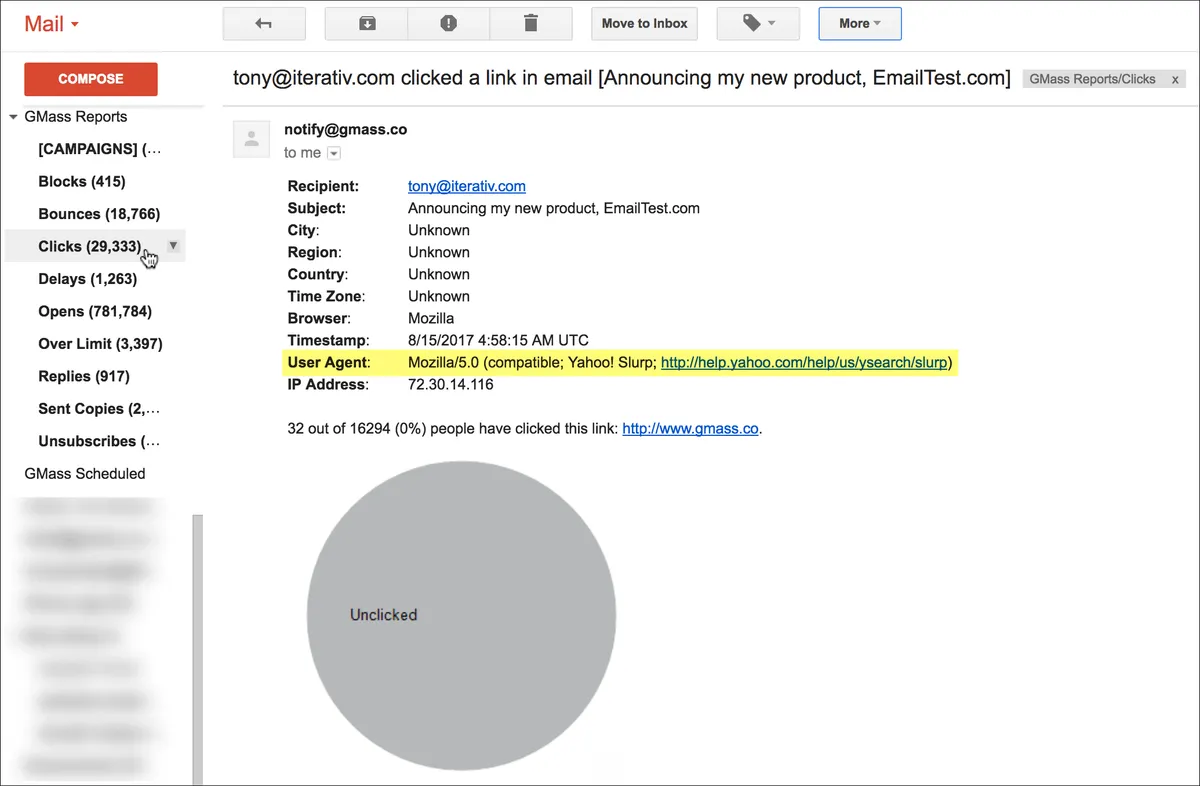Click the timestamp 8/15/2017 4:58:15 AM UTC
Viewport: 1200px width, 786px height.
(x=498, y=340)
